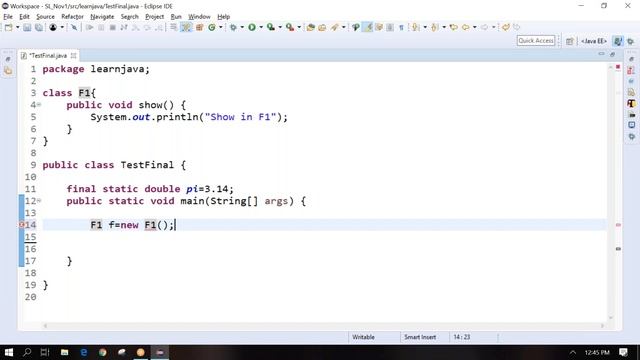Open the Debug configurations dropdown arrow
The height and width of the screenshot is (360, 640).
(242, 27)
